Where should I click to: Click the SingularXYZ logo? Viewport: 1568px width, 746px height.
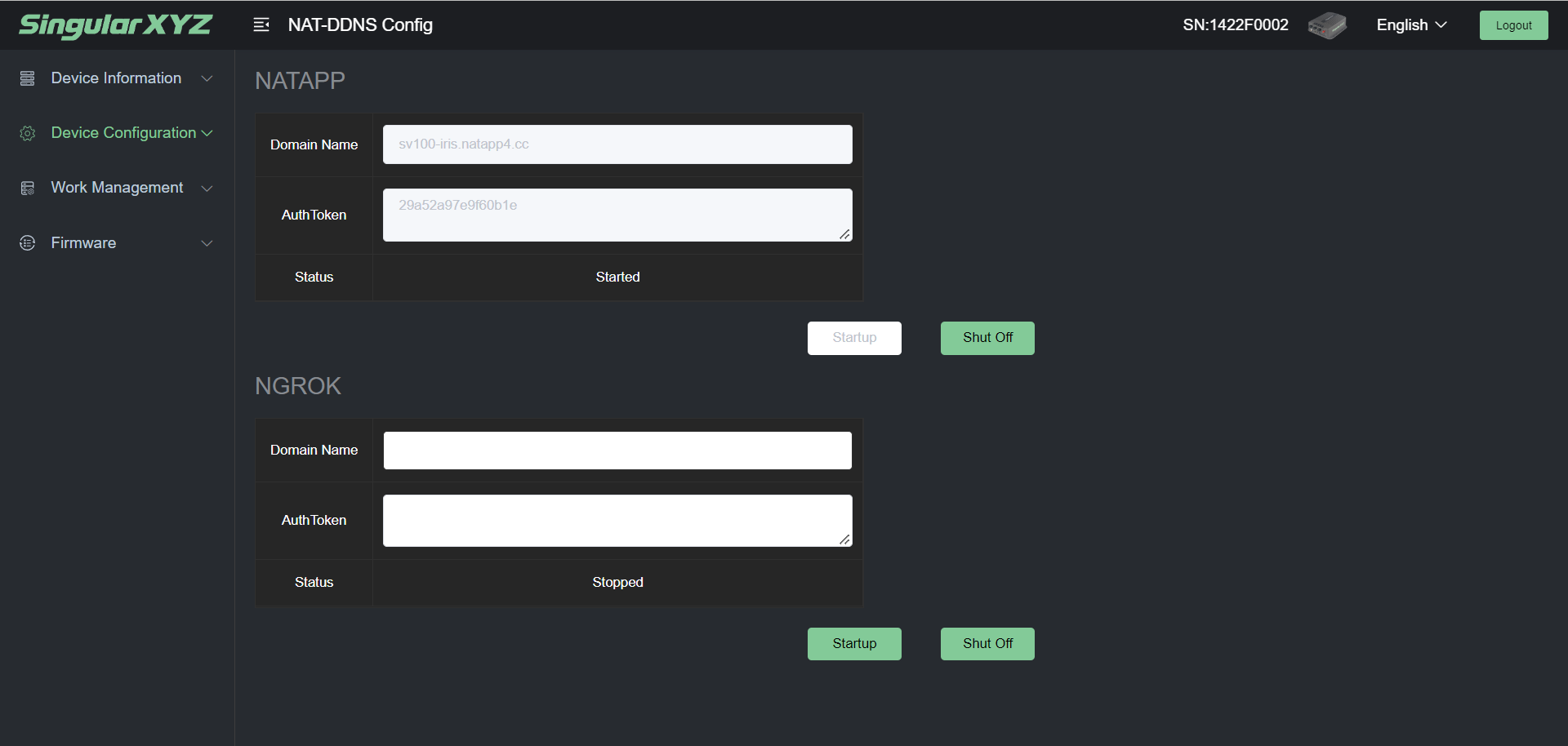(x=115, y=25)
